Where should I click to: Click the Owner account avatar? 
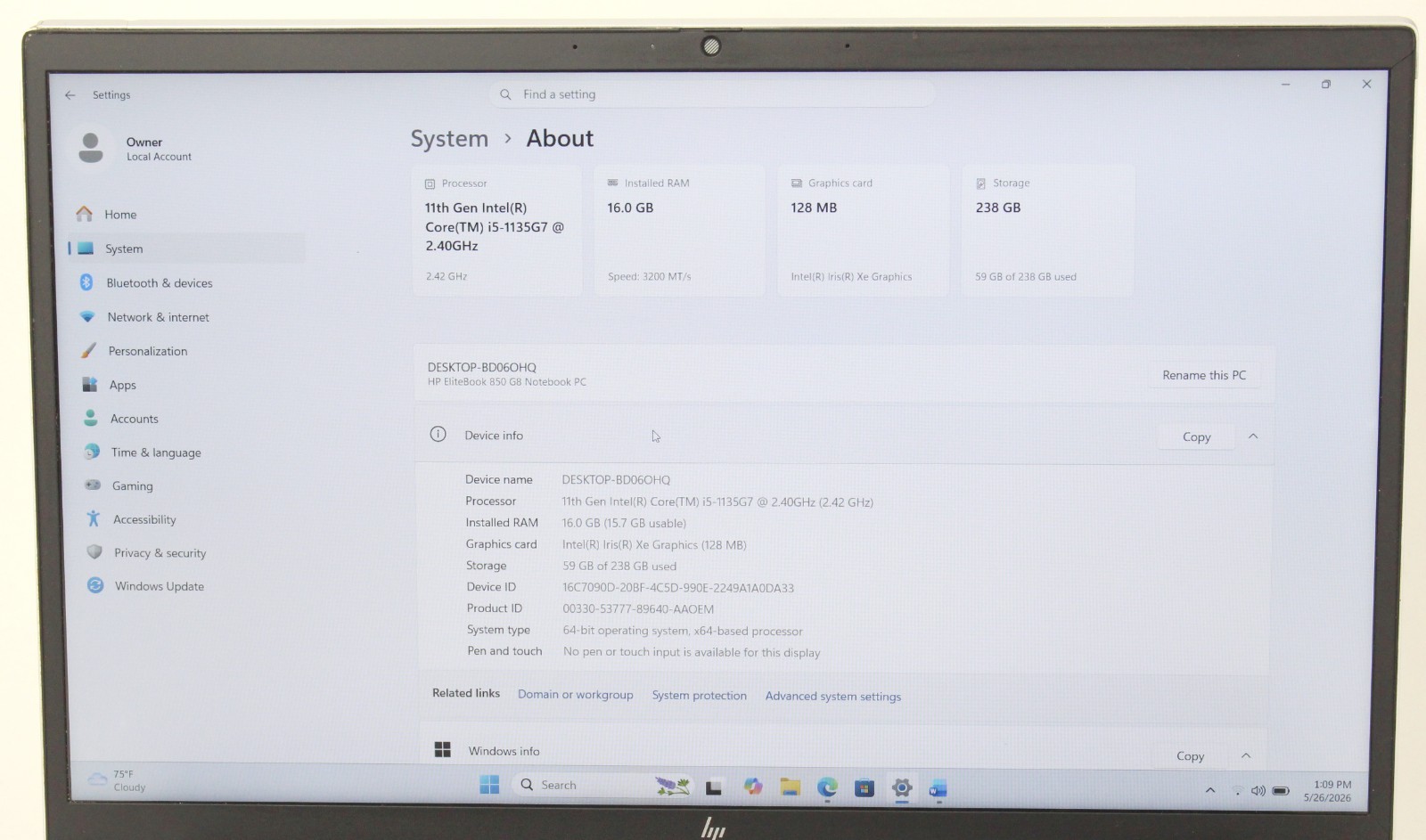91,148
